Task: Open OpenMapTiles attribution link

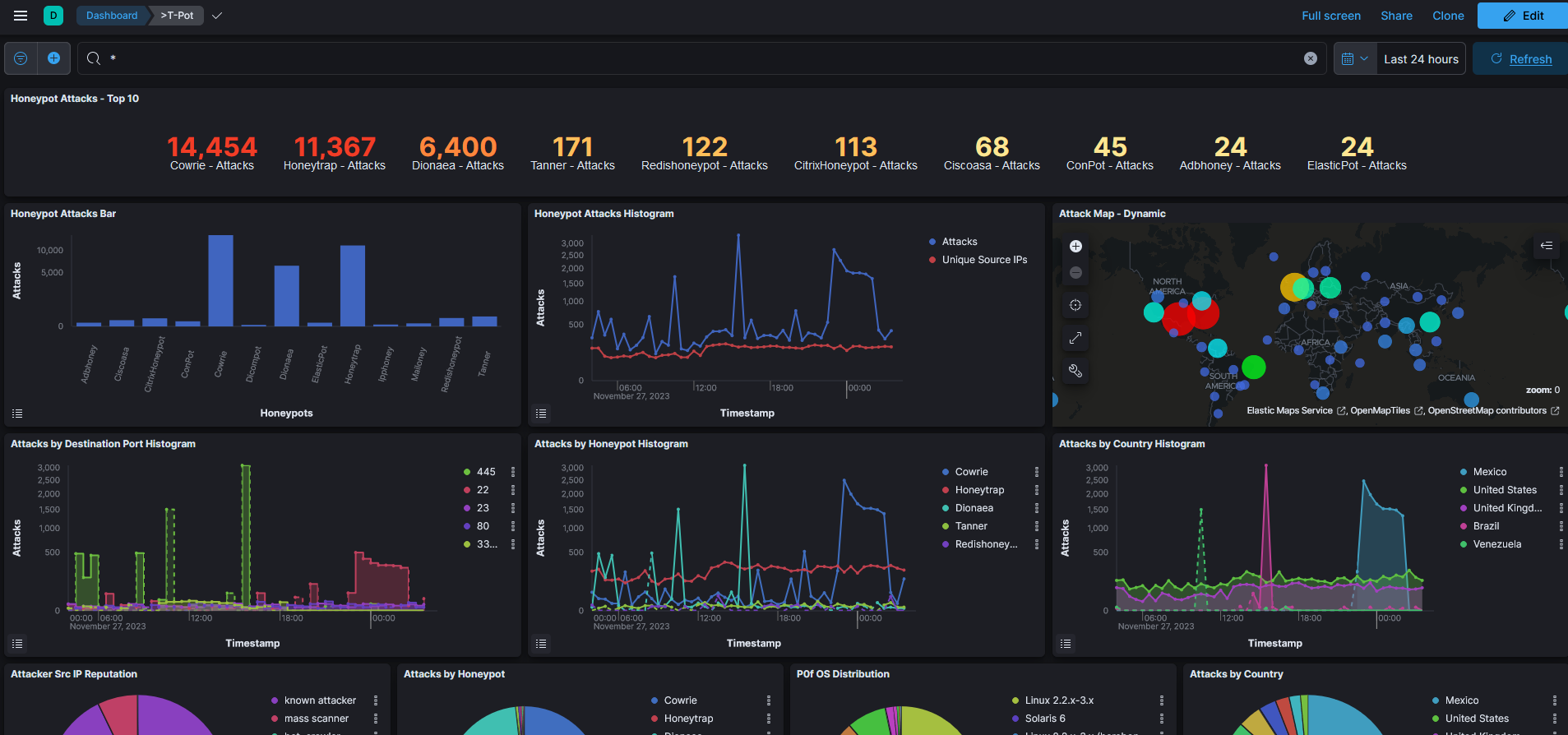Action: pos(1386,410)
